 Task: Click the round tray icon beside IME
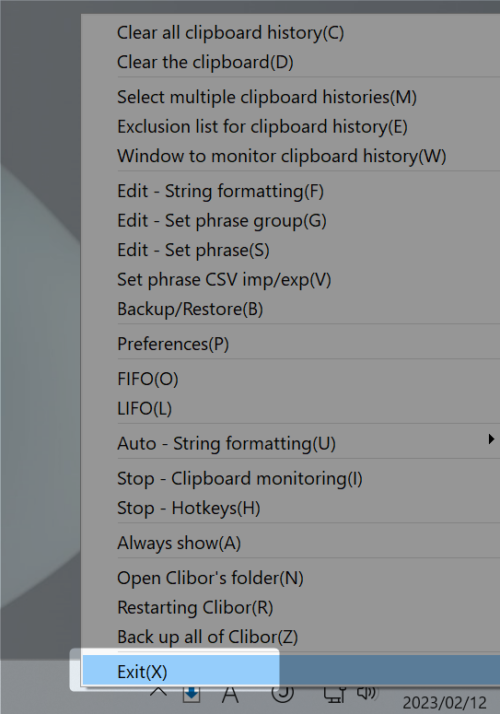coord(282,694)
